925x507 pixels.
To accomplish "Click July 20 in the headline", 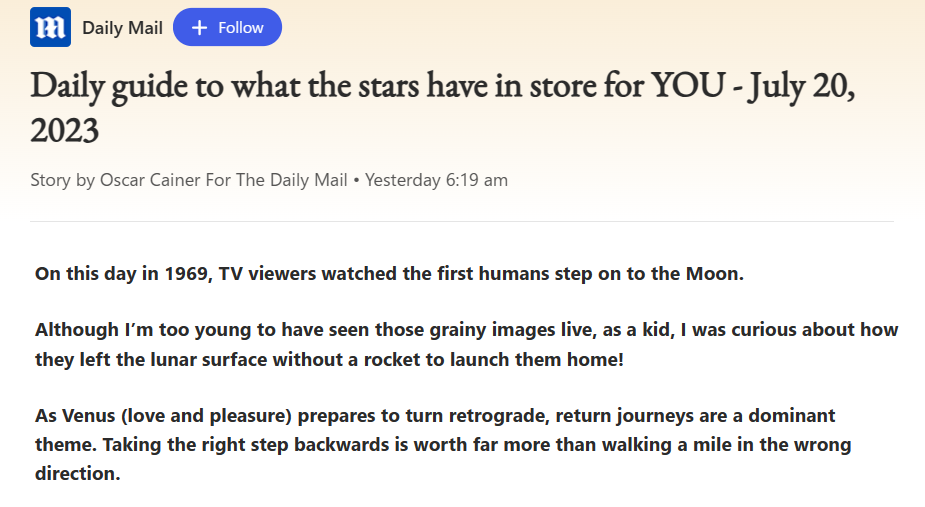I will pyautogui.click(x=800, y=86).
